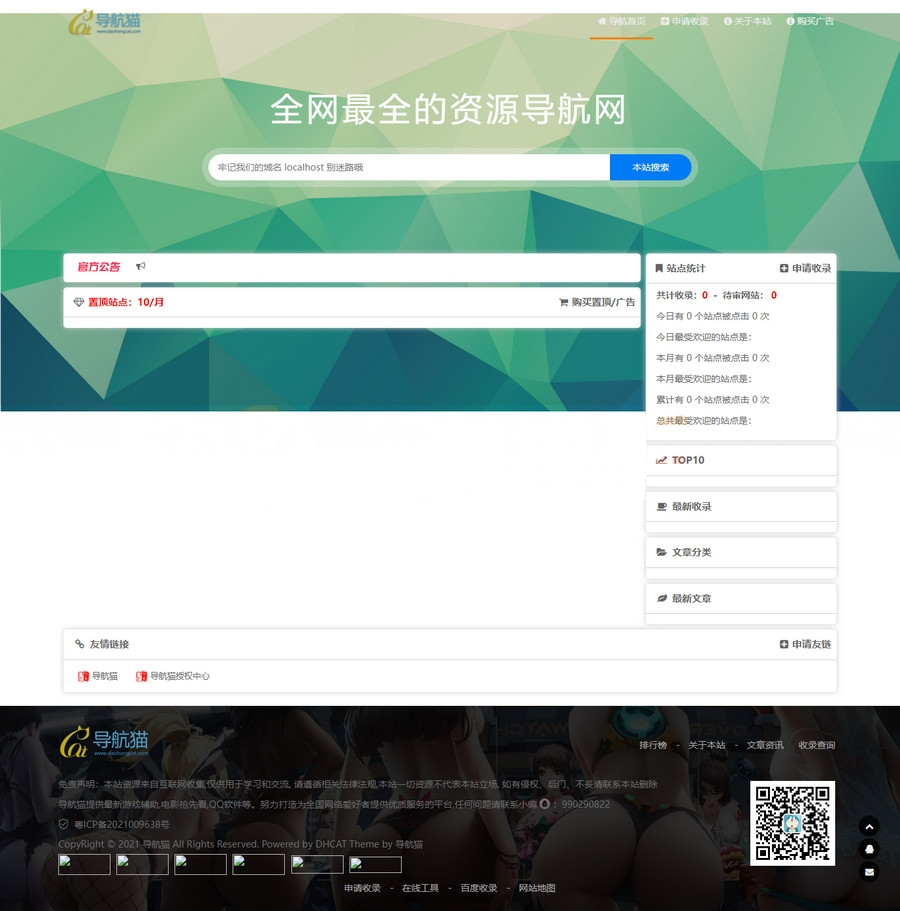Click the site search input field
This screenshot has width=900, height=911.
410,168
